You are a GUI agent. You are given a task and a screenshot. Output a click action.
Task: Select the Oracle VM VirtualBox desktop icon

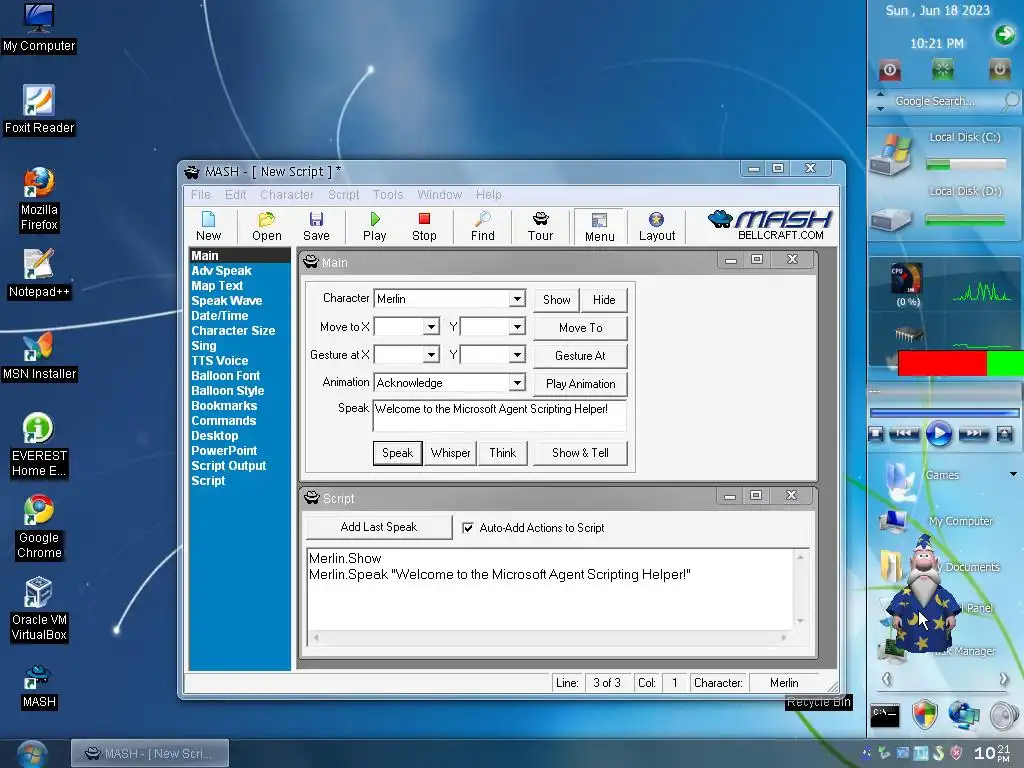tap(39, 609)
